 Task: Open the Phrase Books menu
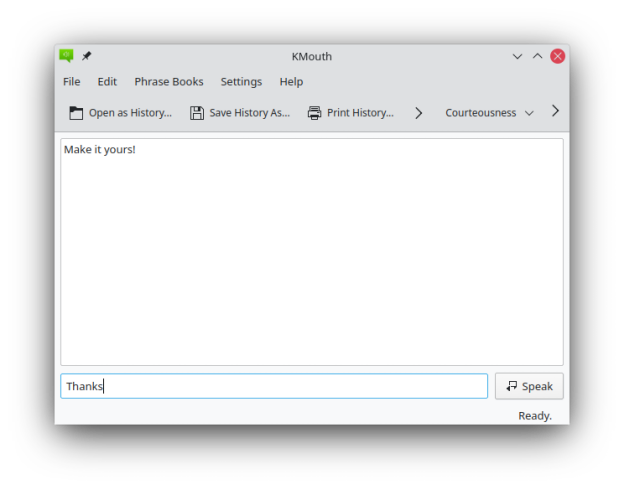tap(169, 82)
